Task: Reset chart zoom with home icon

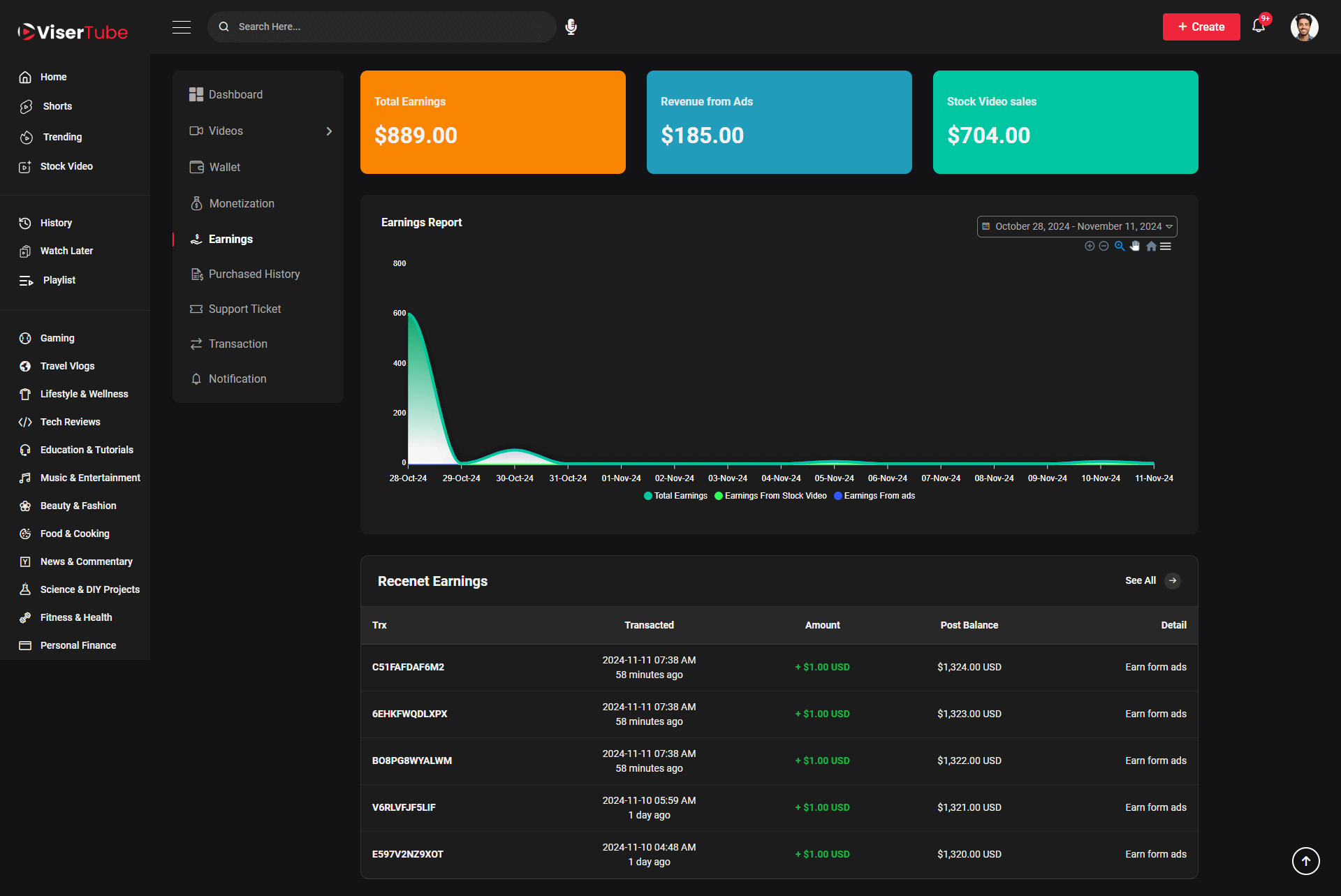Action: (x=1151, y=246)
